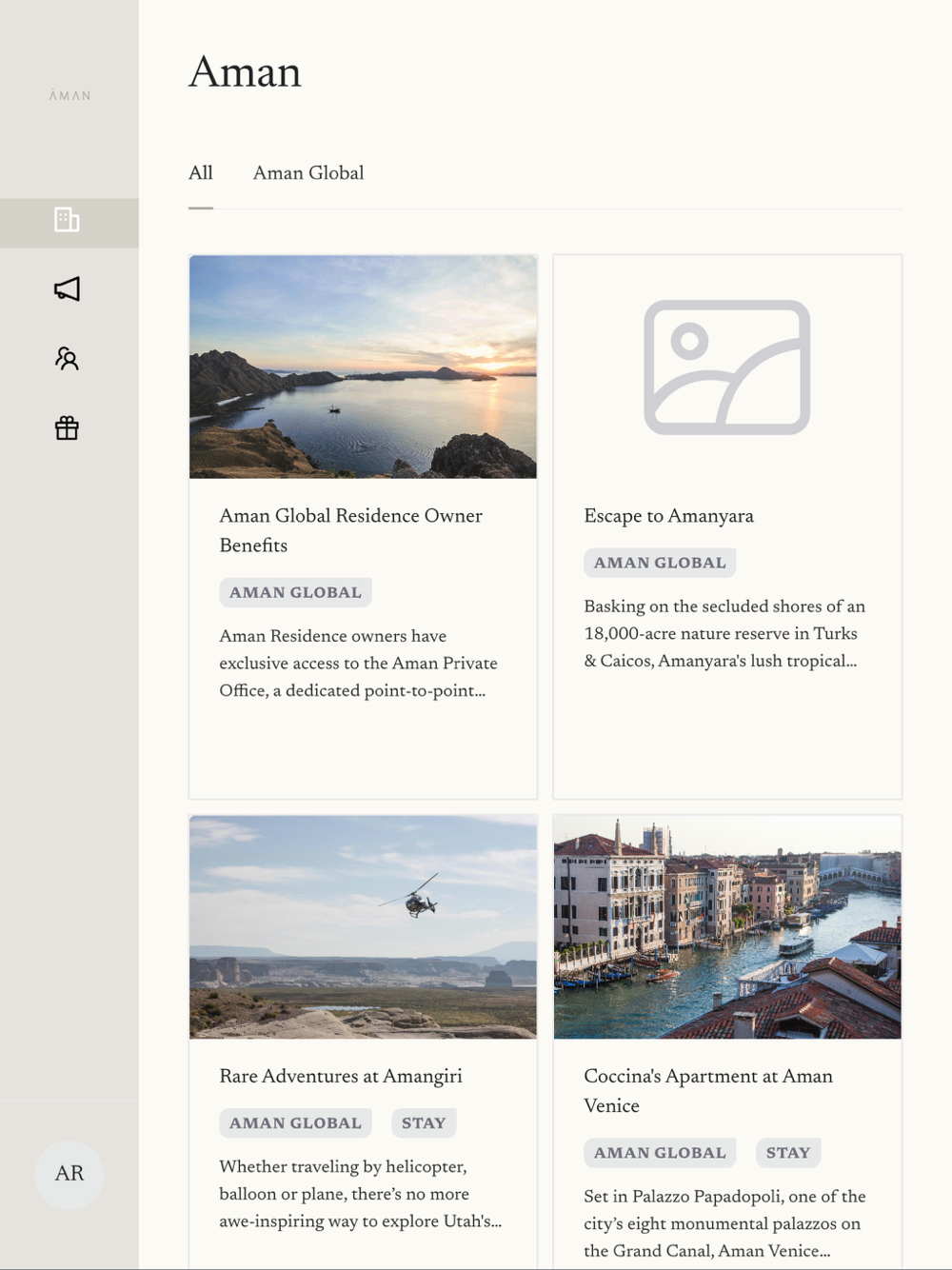Click STAY tag on Coccina's Apartment card
Screen dimensions: 952x1270
coord(788,1153)
